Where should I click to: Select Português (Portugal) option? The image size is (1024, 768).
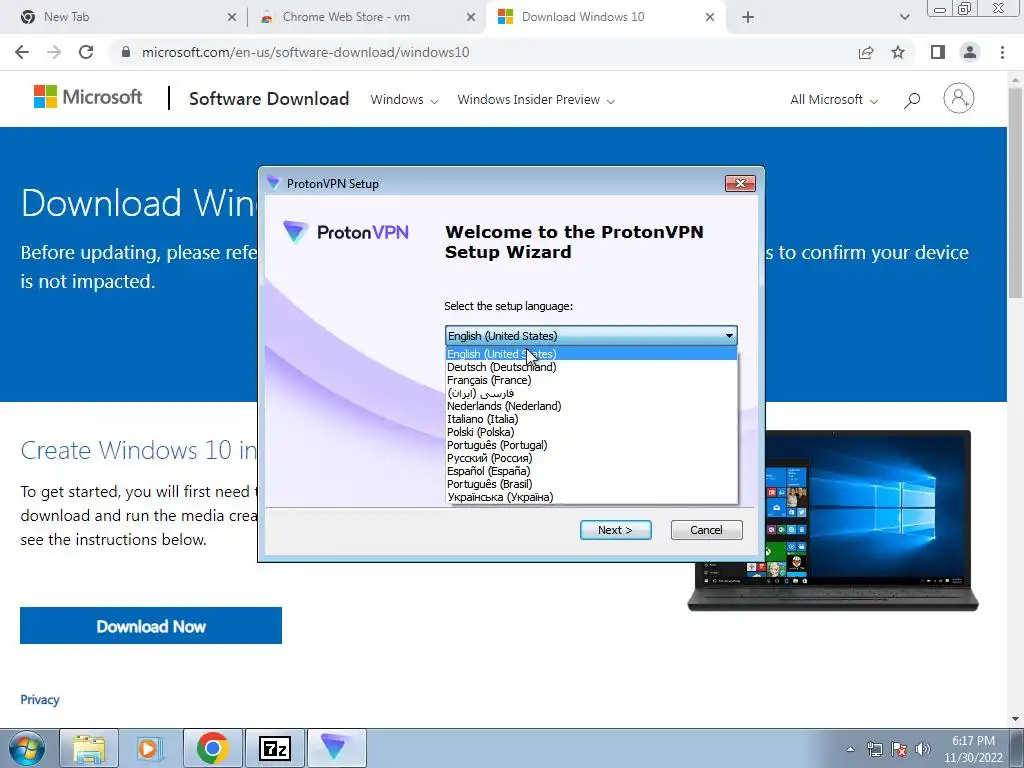pyautogui.click(x=591, y=445)
